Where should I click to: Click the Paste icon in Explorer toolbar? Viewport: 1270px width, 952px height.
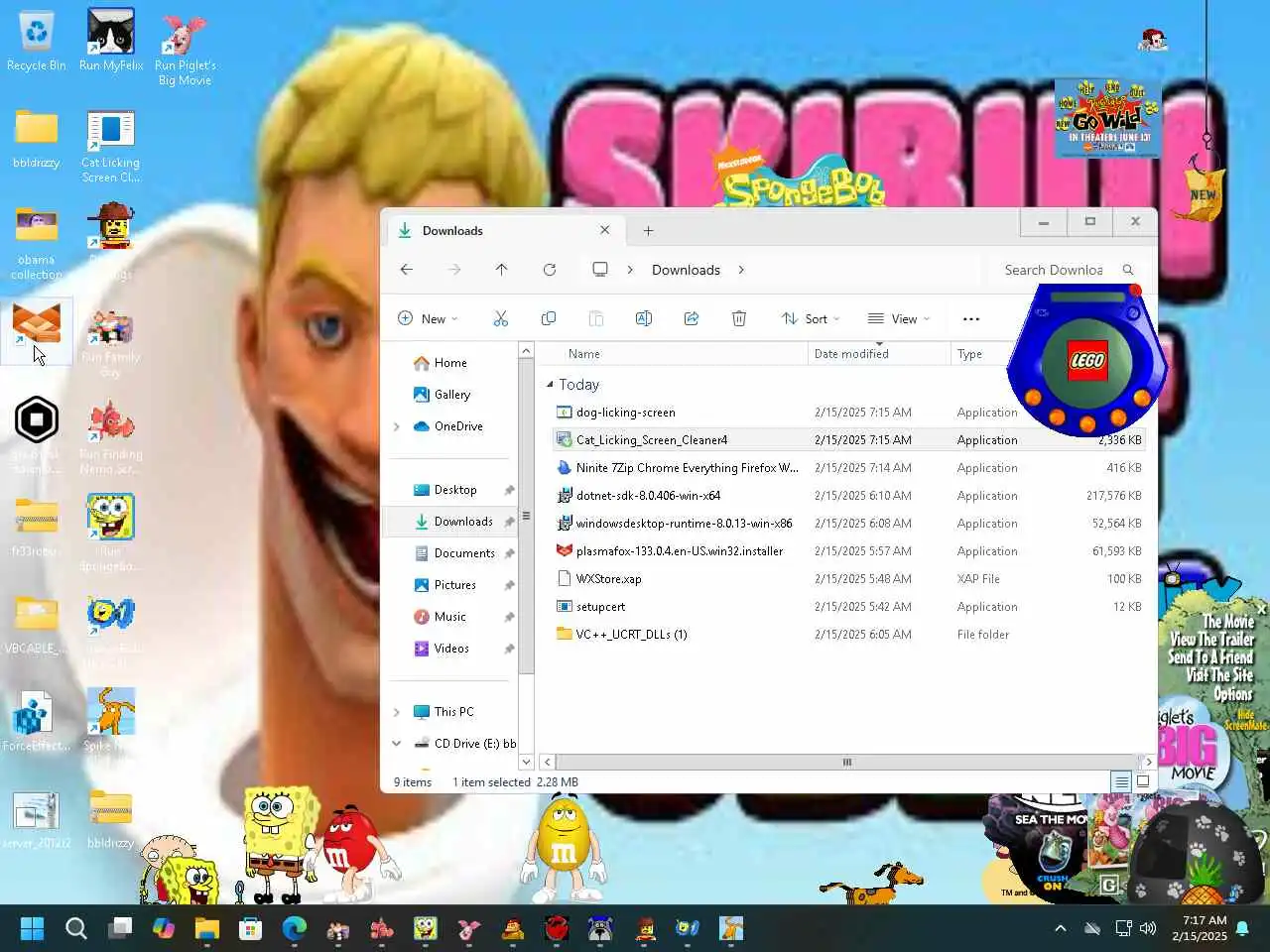click(595, 318)
